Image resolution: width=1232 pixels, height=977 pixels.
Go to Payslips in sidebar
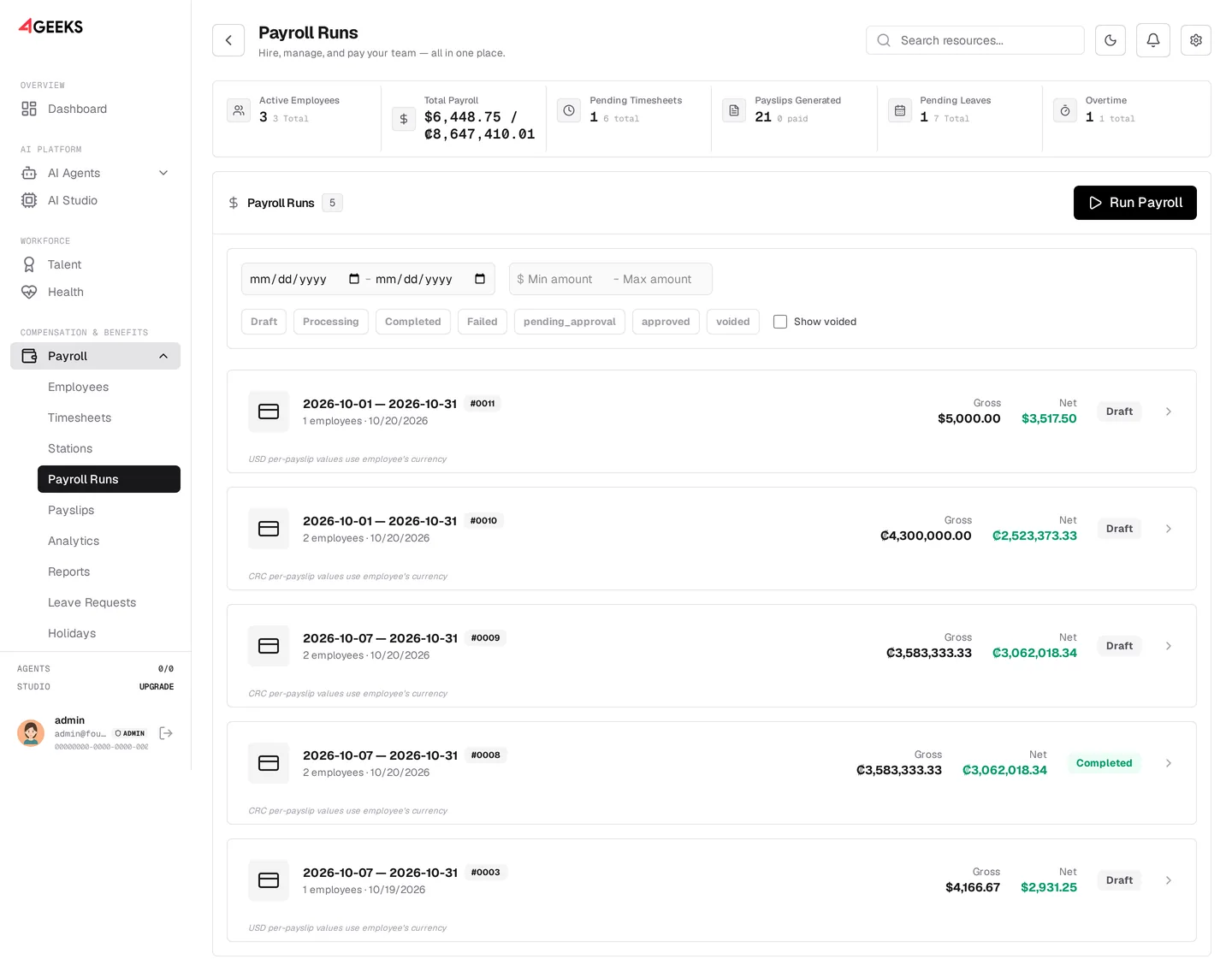(x=109, y=510)
